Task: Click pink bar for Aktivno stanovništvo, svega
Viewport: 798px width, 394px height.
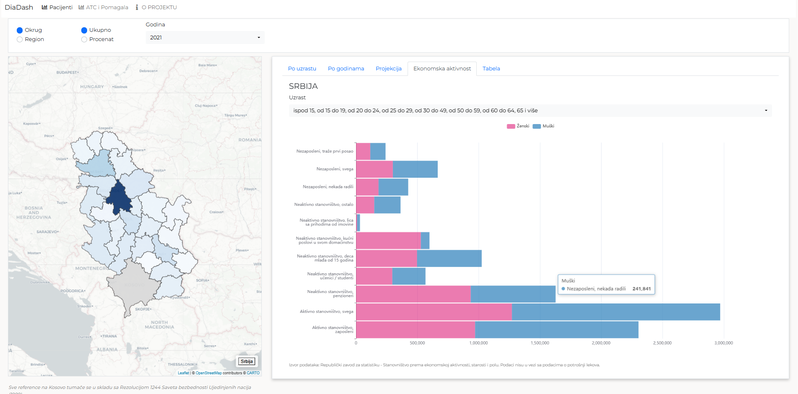Action: pos(434,312)
